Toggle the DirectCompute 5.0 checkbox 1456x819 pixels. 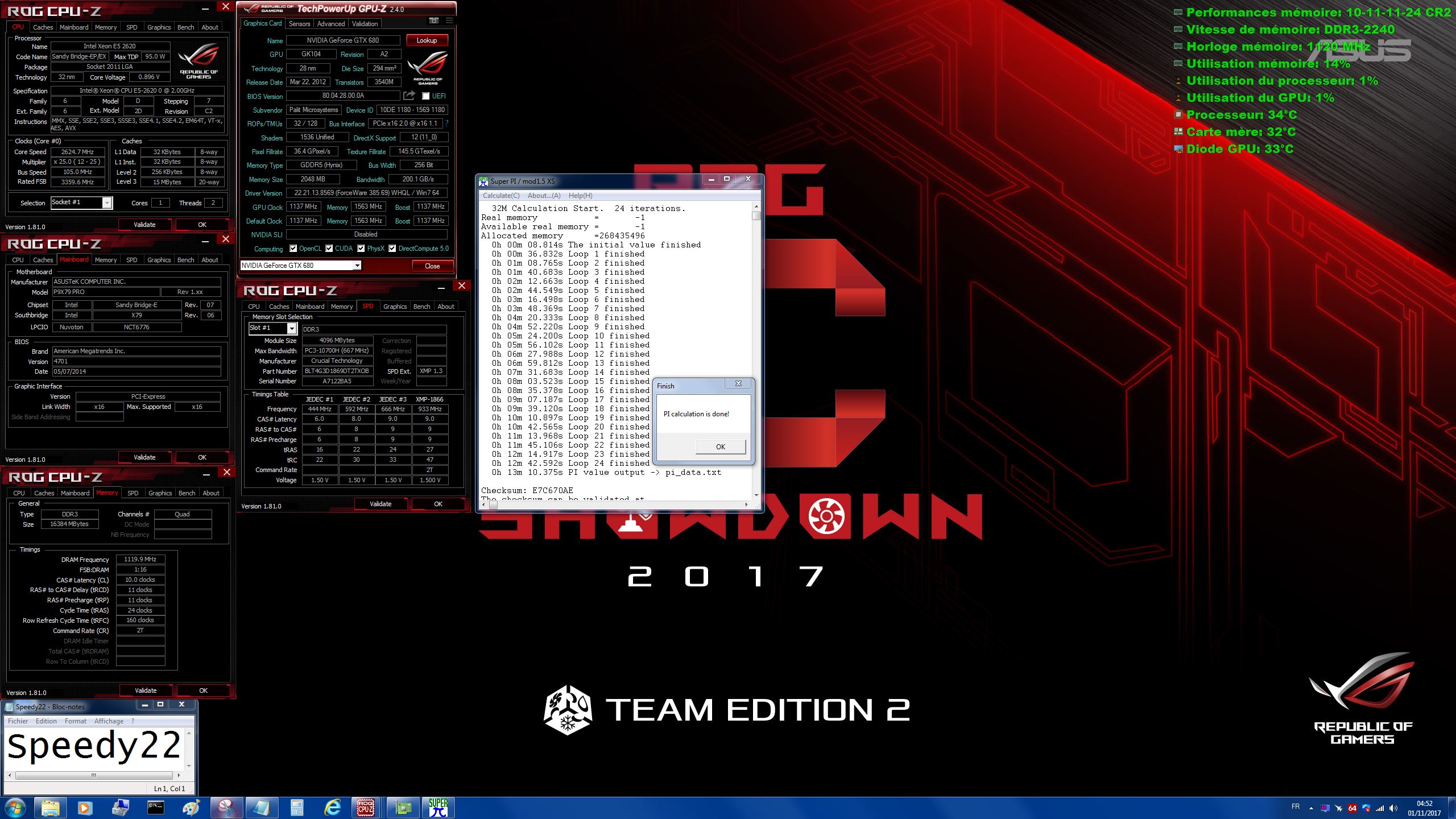pyautogui.click(x=392, y=249)
